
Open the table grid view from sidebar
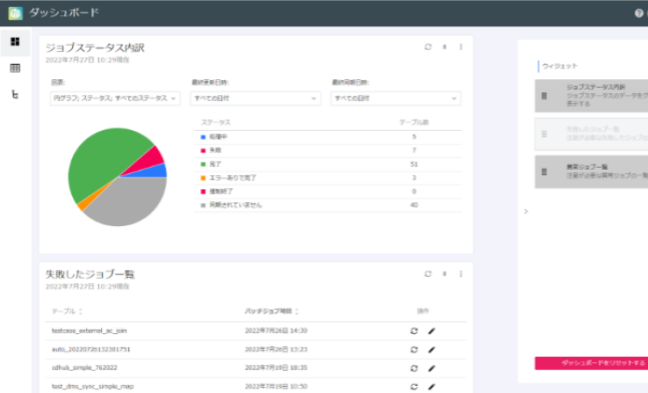tap(15, 68)
